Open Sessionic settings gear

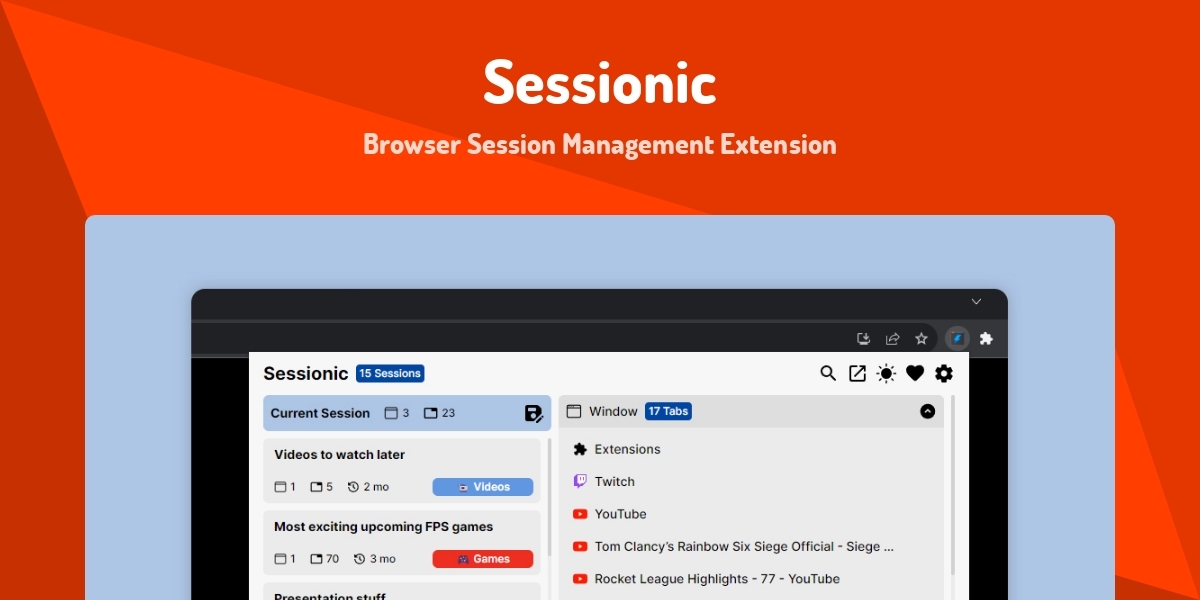point(944,373)
